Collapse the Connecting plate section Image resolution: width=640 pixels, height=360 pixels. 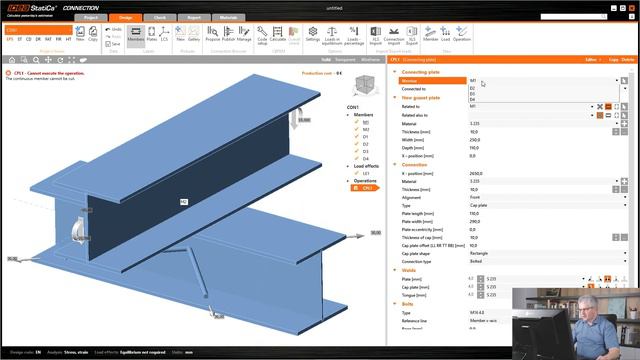click(x=395, y=72)
